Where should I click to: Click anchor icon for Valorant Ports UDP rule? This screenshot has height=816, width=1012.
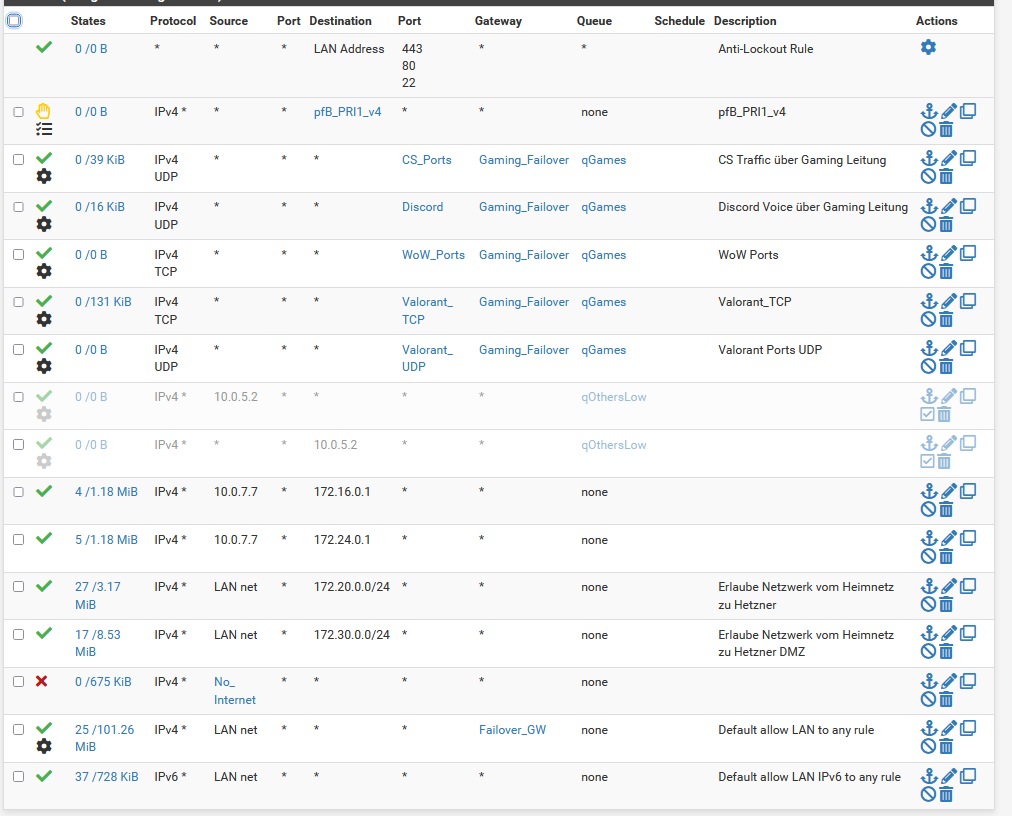pyautogui.click(x=929, y=349)
